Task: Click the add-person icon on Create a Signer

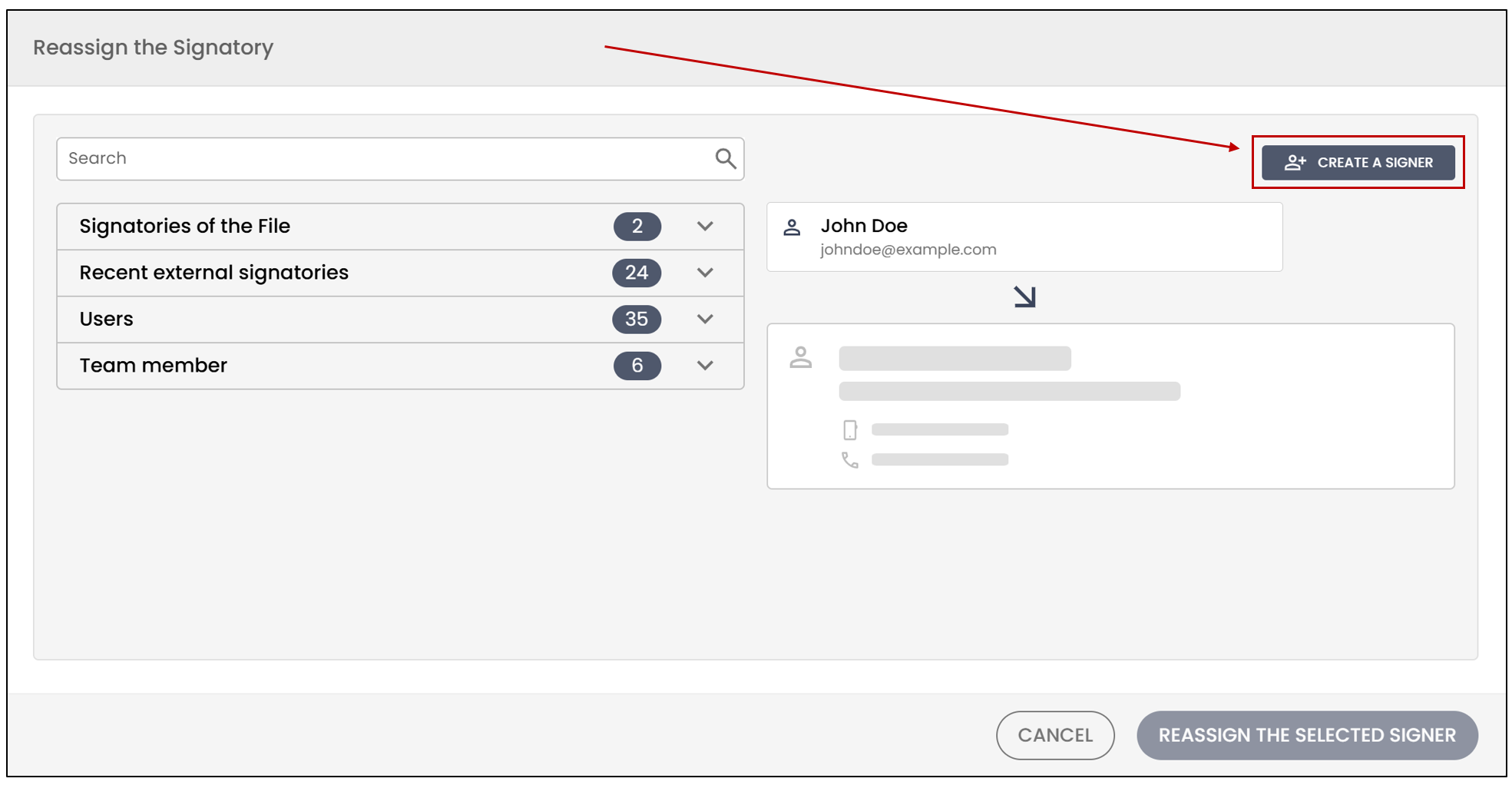Action: [x=1295, y=162]
